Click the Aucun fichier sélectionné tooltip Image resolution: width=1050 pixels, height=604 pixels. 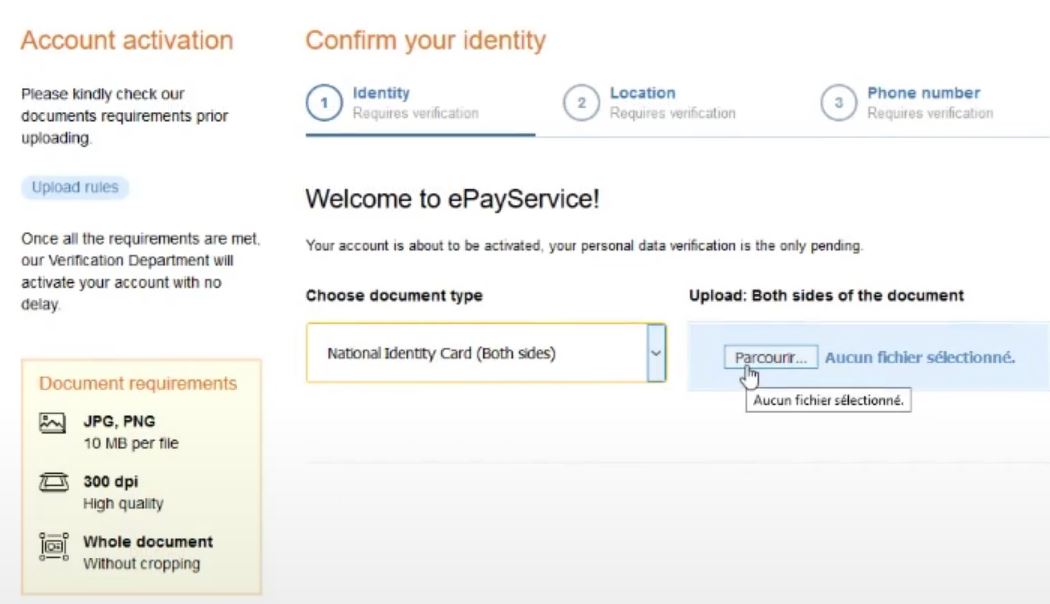tap(828, 400)
